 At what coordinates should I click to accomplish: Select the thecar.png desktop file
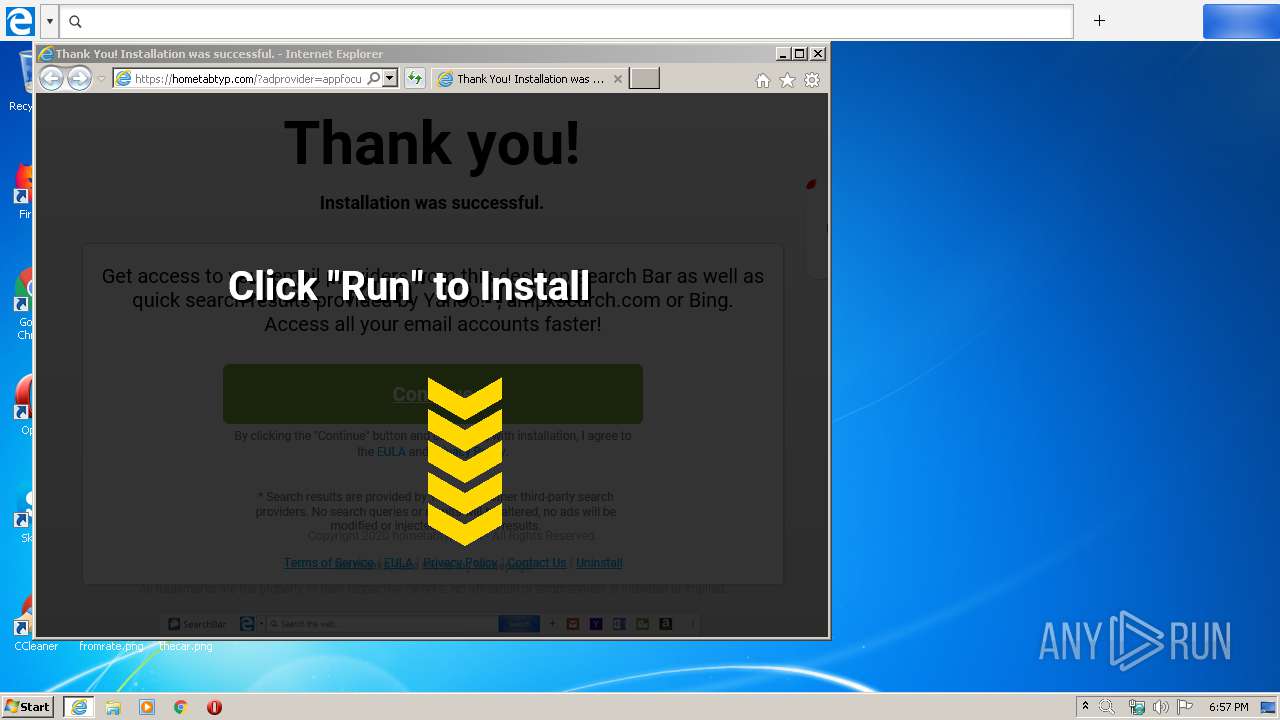186,646
